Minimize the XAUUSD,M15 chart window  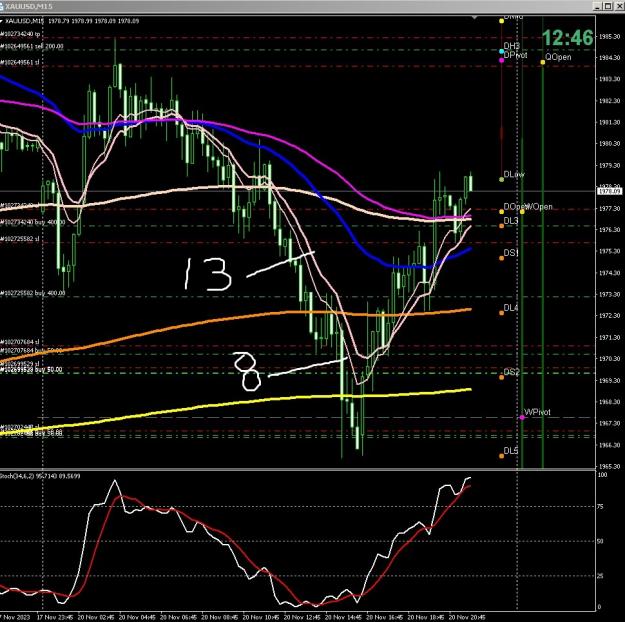(597, 6)
